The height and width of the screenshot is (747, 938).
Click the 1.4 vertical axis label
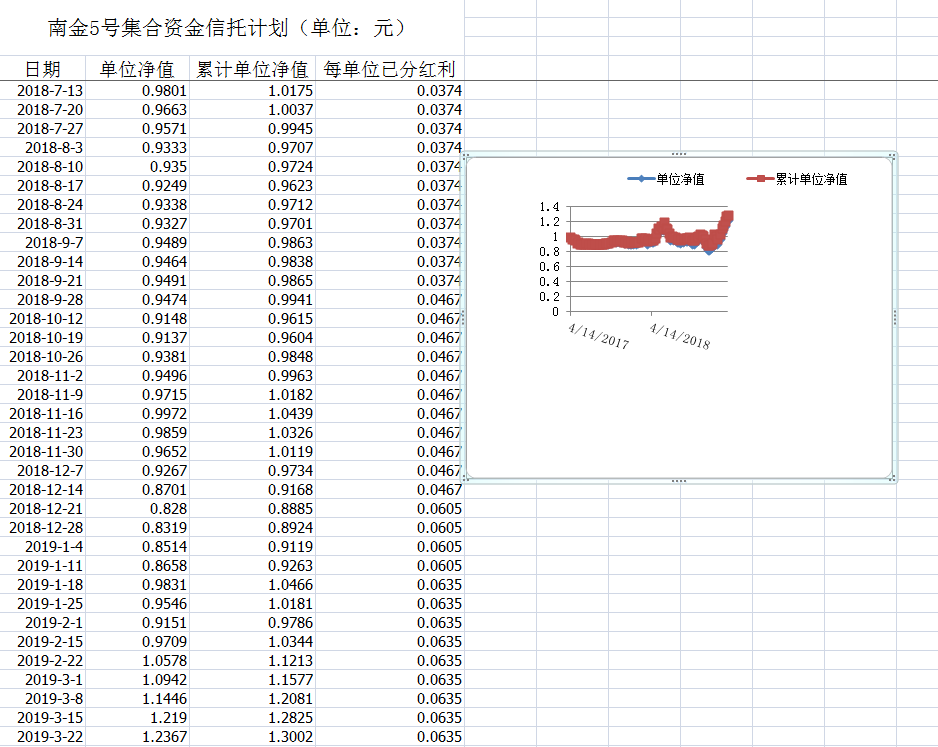click(549, 207)
